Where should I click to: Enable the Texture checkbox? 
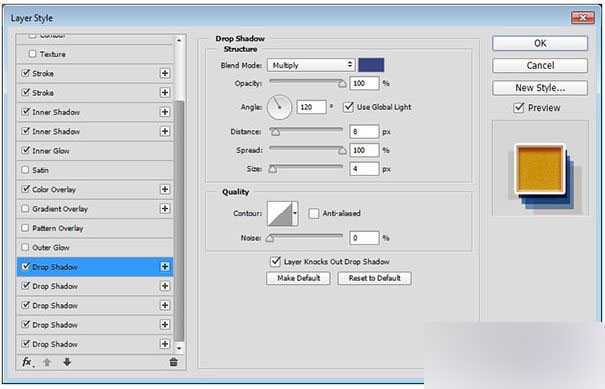click(32, 54)
